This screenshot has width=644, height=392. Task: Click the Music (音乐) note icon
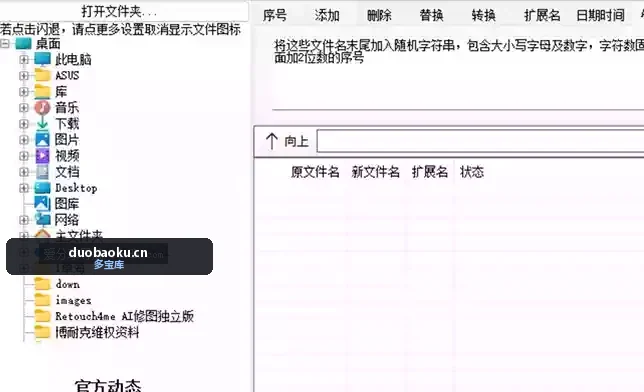[42, 108]
